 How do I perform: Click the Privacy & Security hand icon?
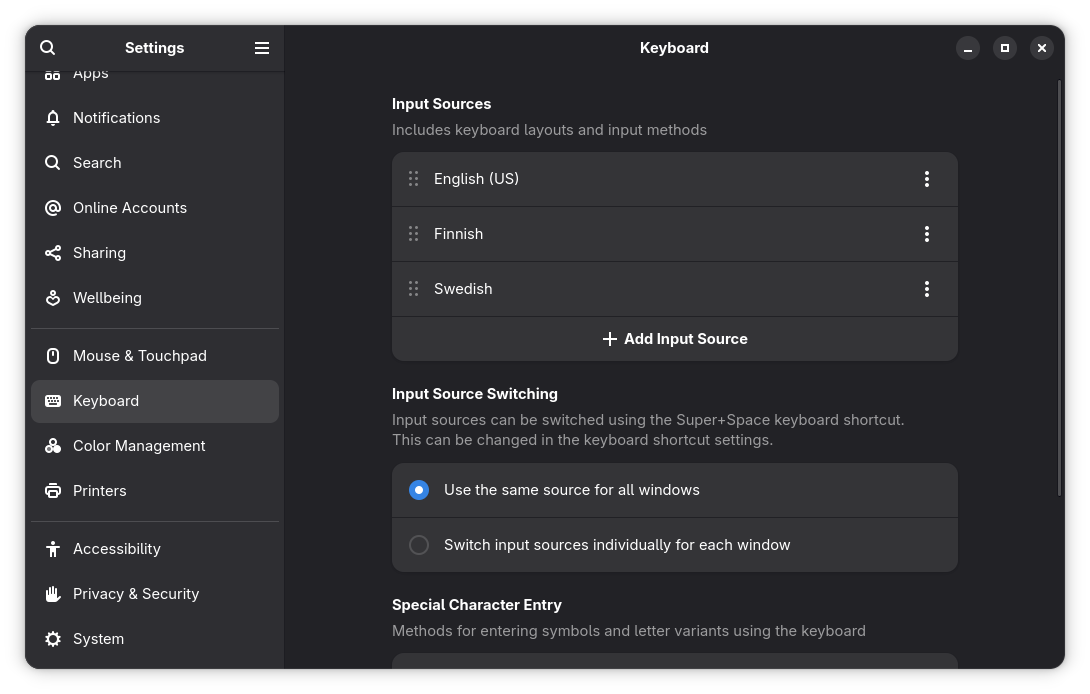click(x=53, y=594)
